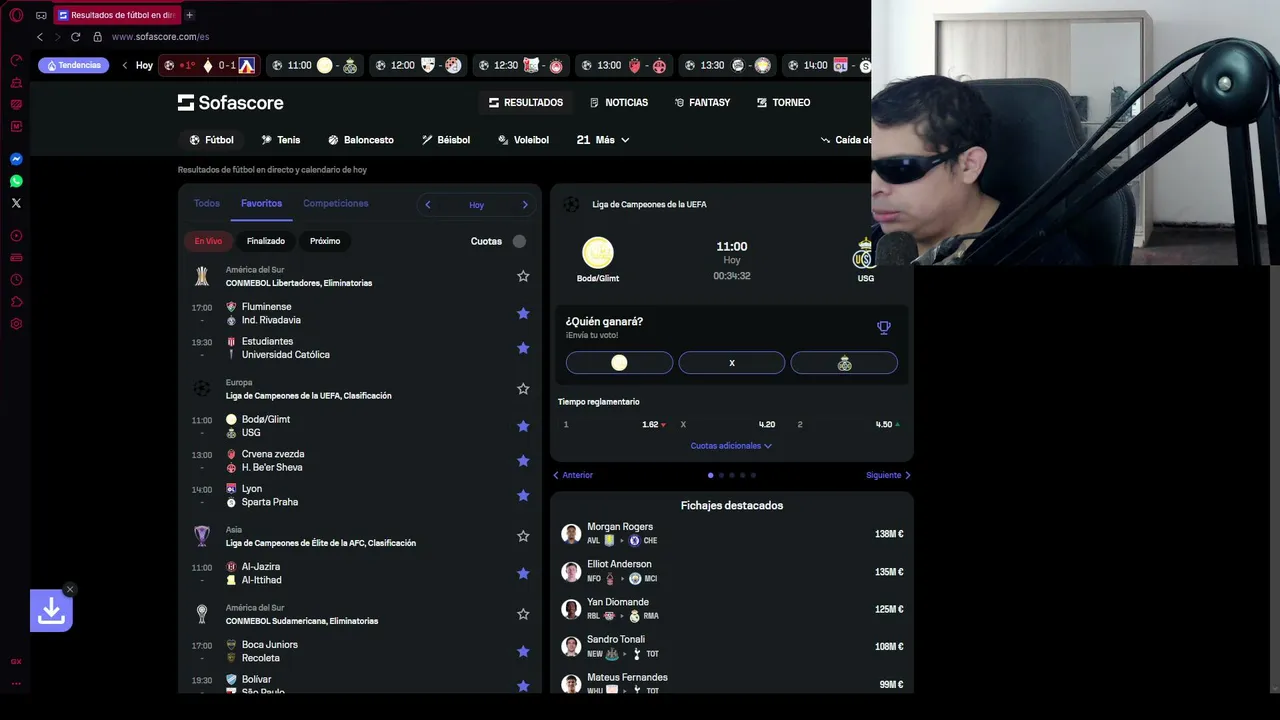Dismiss the download app floating button
This screenshot has width=1280, height=720.
click(69, 589)
